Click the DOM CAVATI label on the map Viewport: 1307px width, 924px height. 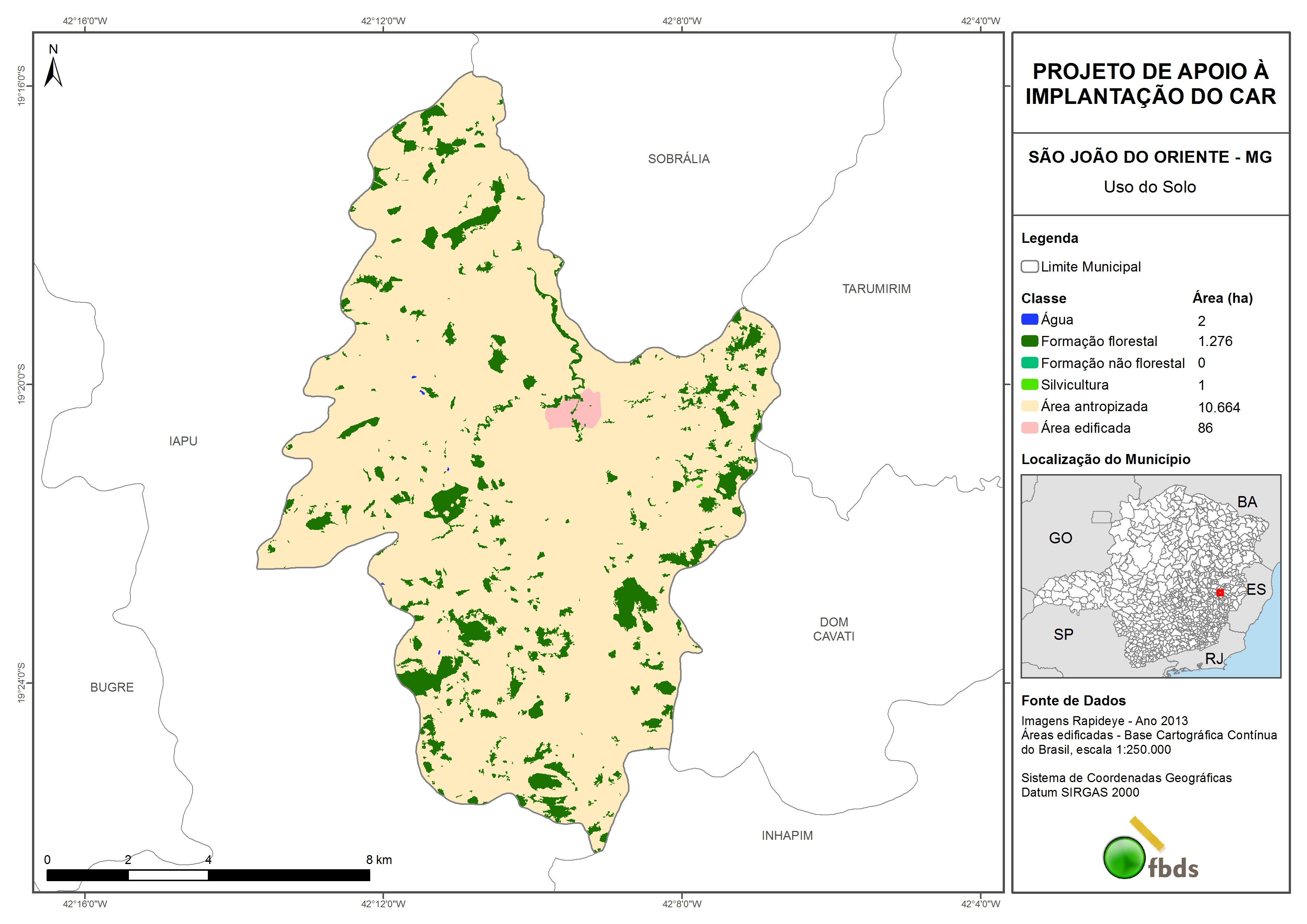pyautogui.click(x=833, y=629)
